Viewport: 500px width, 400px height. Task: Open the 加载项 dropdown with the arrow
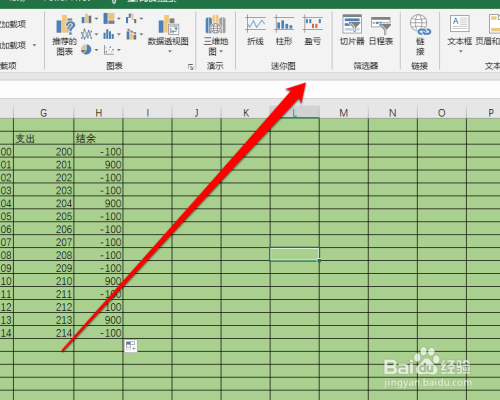pos(34,45)
